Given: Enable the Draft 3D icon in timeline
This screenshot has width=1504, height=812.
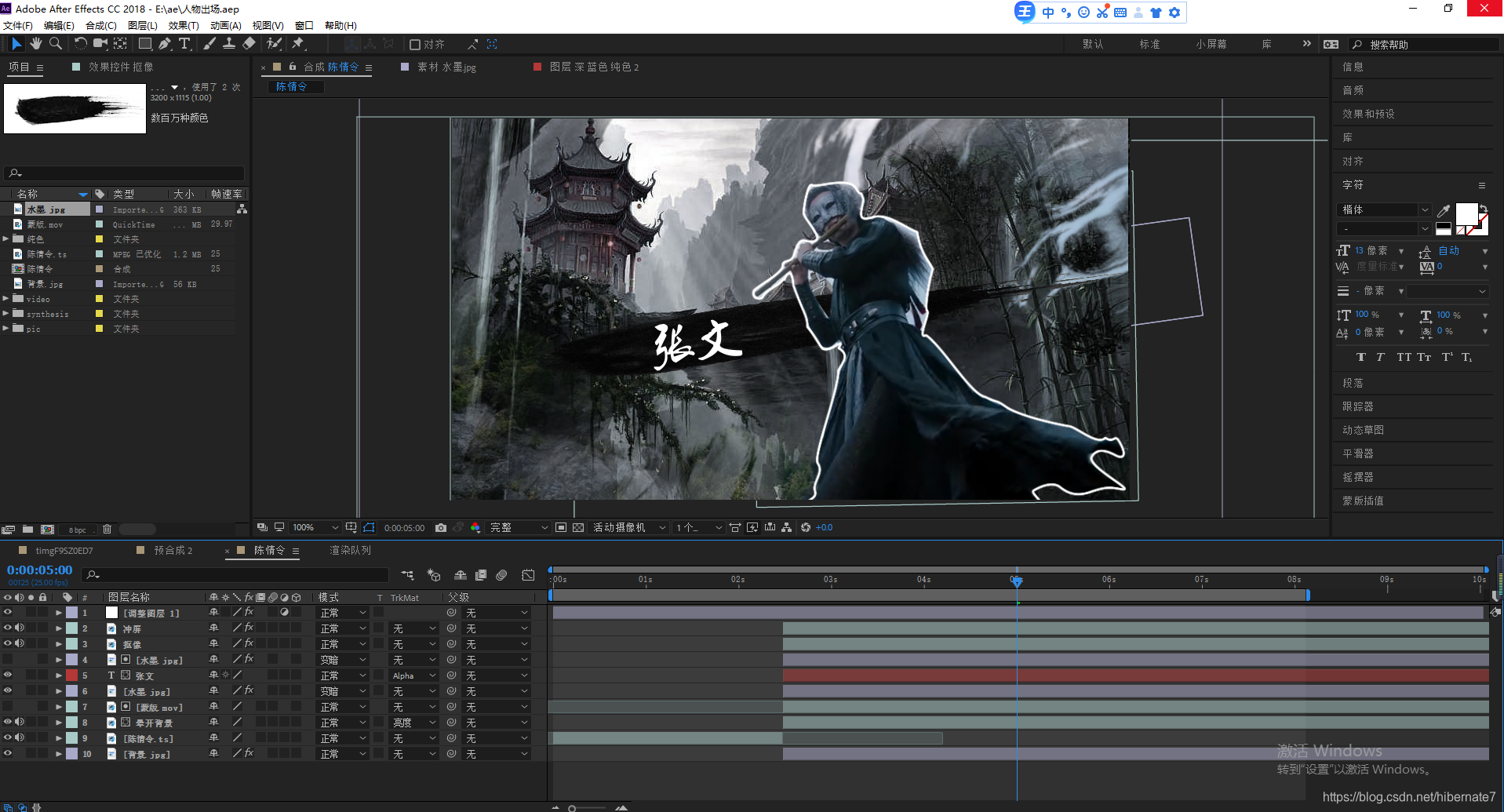Looking at the screenshot, I should [x=434, y=576].
